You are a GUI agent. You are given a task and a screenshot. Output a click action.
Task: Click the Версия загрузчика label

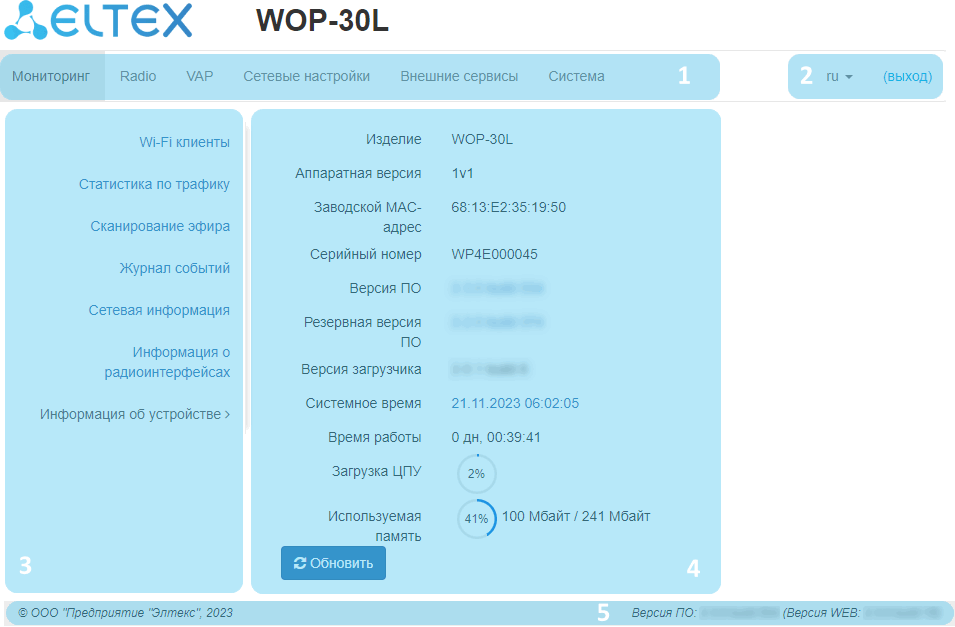[361, 369]
